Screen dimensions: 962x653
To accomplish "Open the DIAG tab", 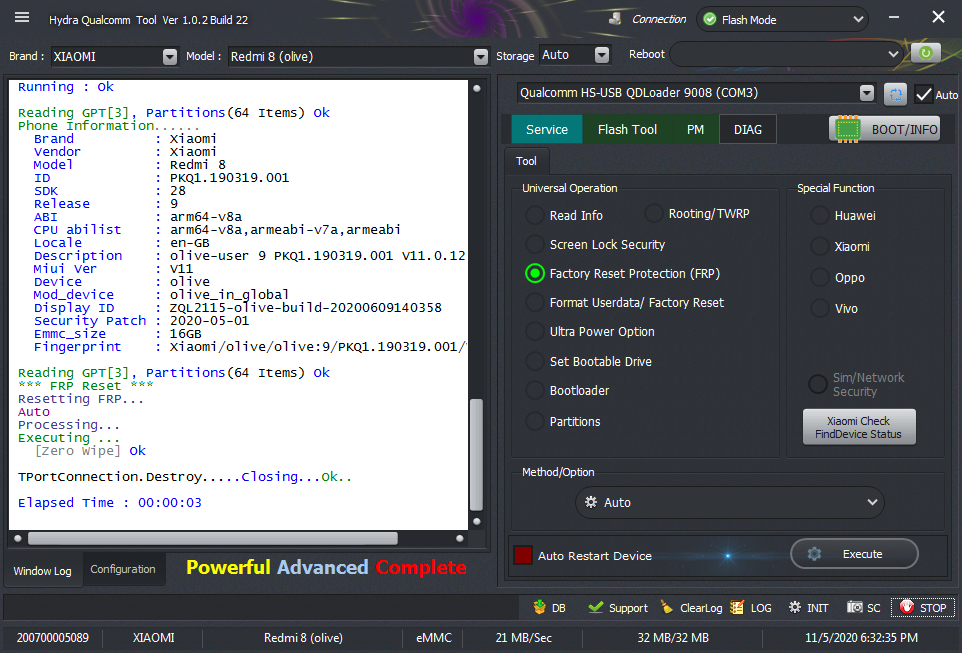I will [x=748, y=129].
